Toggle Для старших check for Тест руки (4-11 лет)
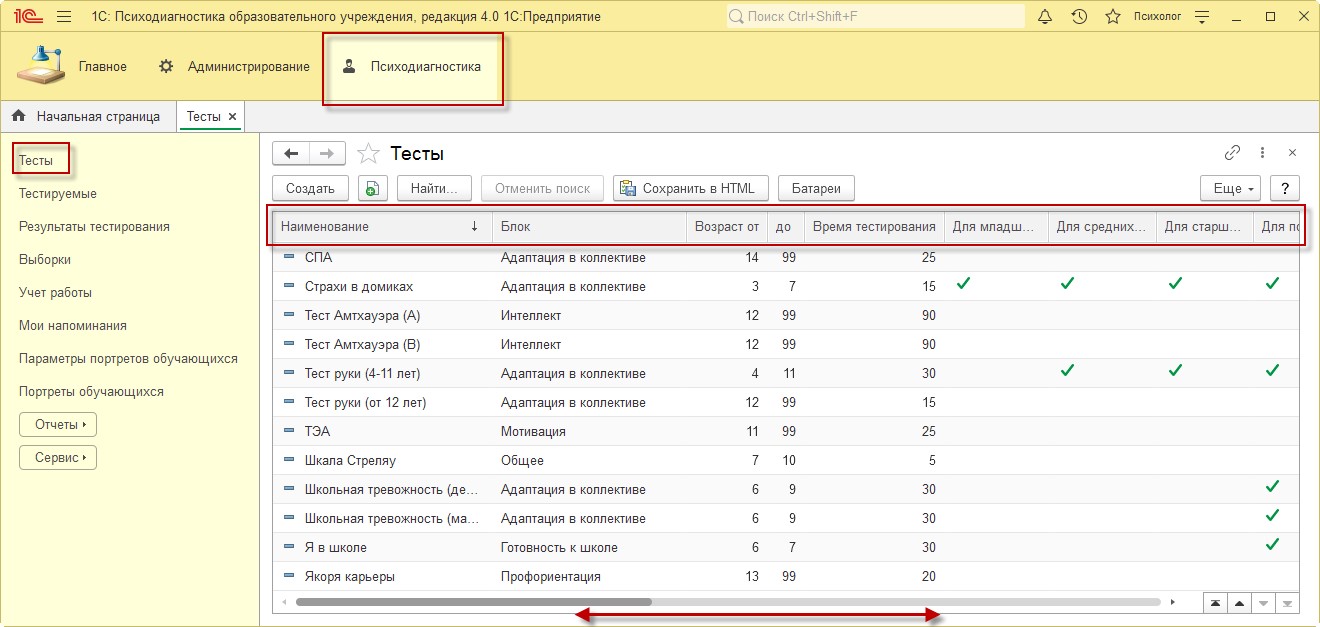The height and width of the screenshot is (627, 1320). (1175, 371)
